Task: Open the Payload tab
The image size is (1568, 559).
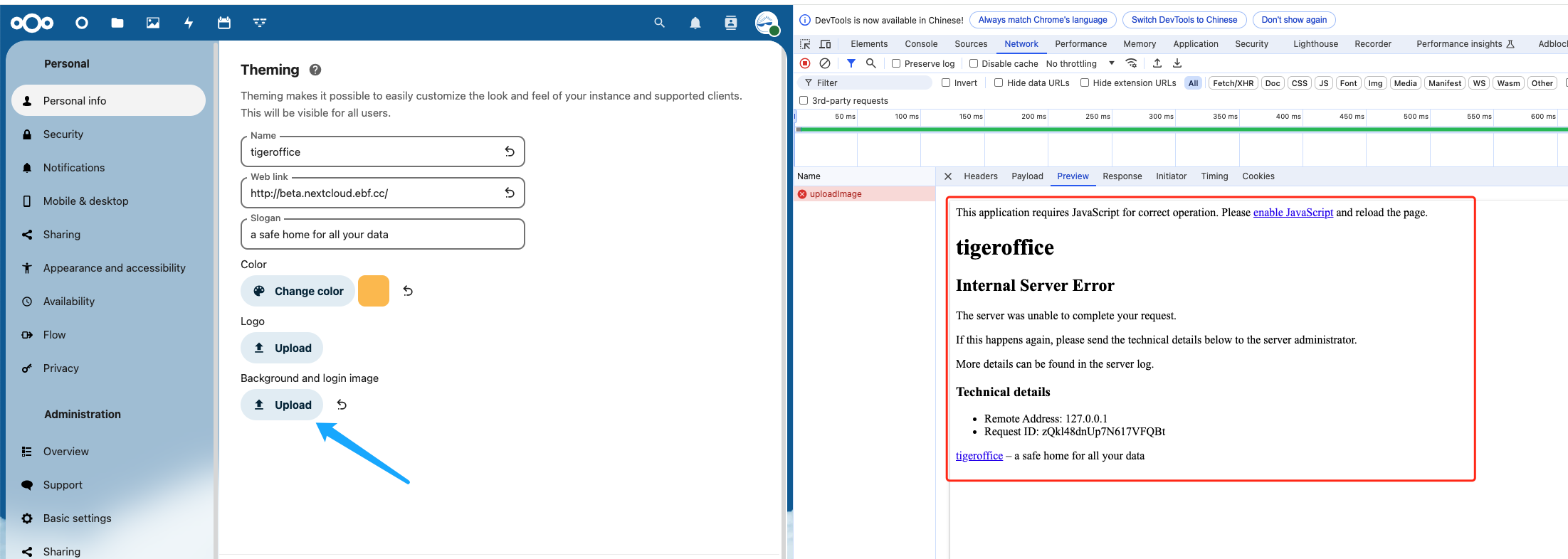Action: point(1027,176)
